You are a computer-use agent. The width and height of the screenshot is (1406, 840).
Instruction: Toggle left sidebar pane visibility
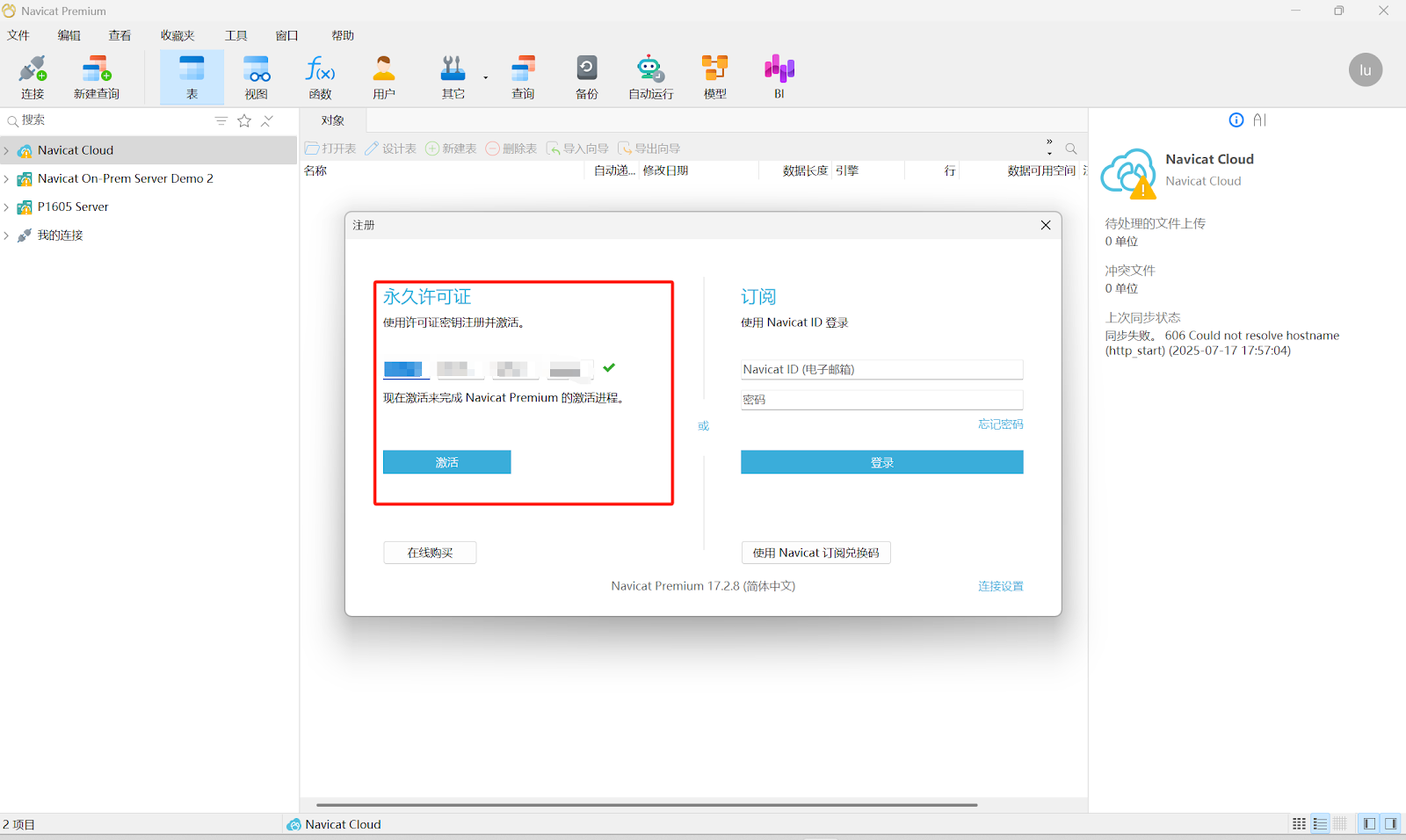pos(1369,824)
